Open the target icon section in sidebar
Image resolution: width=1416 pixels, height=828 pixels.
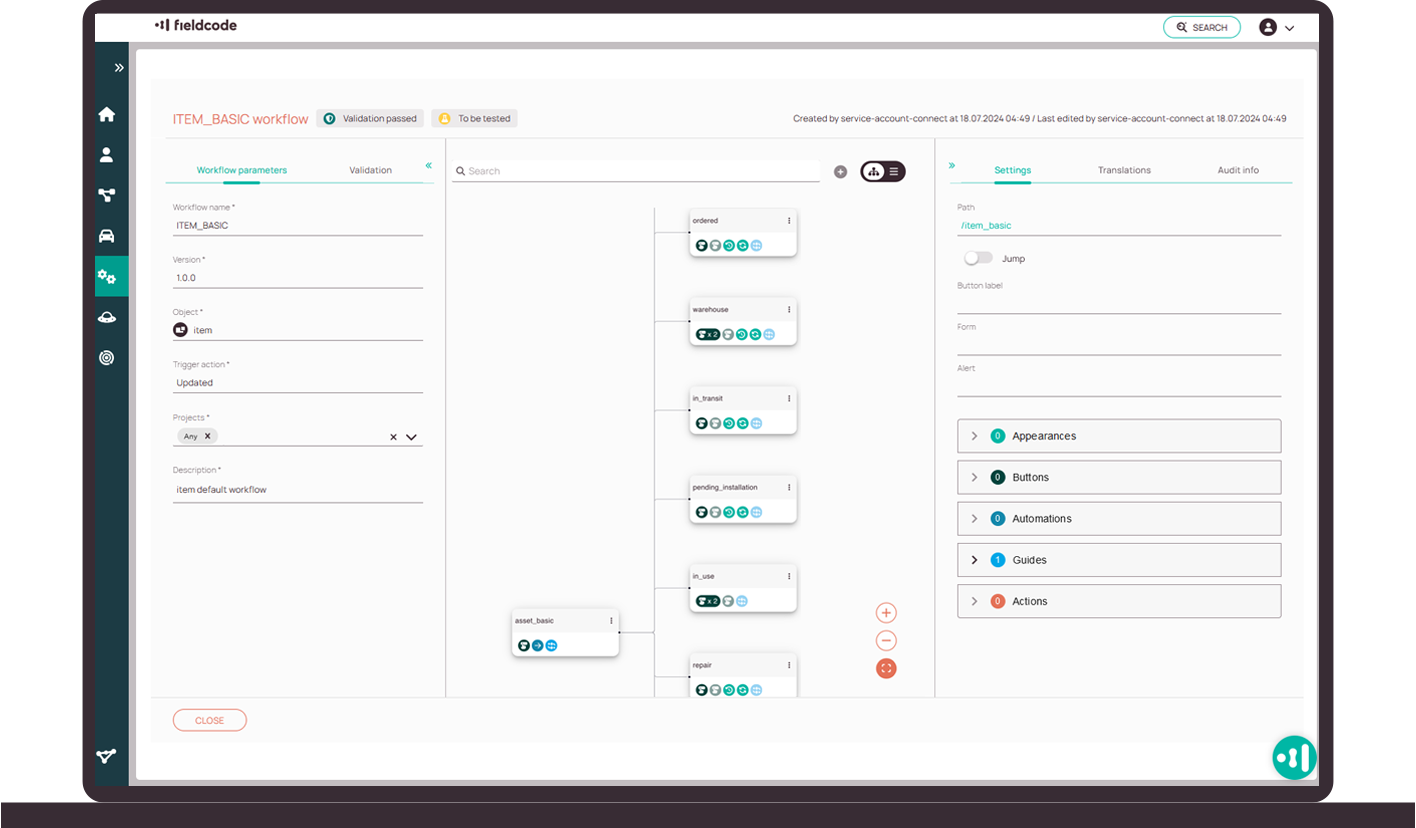coord(107,357)
